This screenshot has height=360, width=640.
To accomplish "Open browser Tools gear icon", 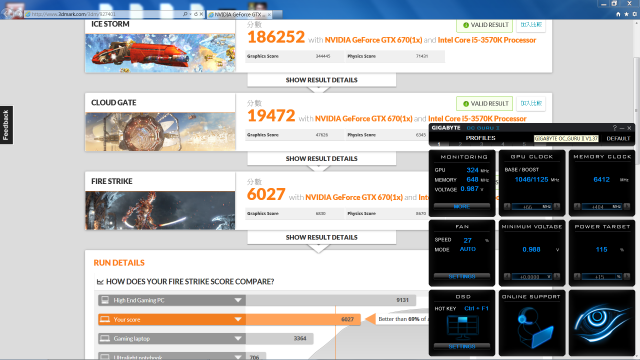I will coord(635,14).
